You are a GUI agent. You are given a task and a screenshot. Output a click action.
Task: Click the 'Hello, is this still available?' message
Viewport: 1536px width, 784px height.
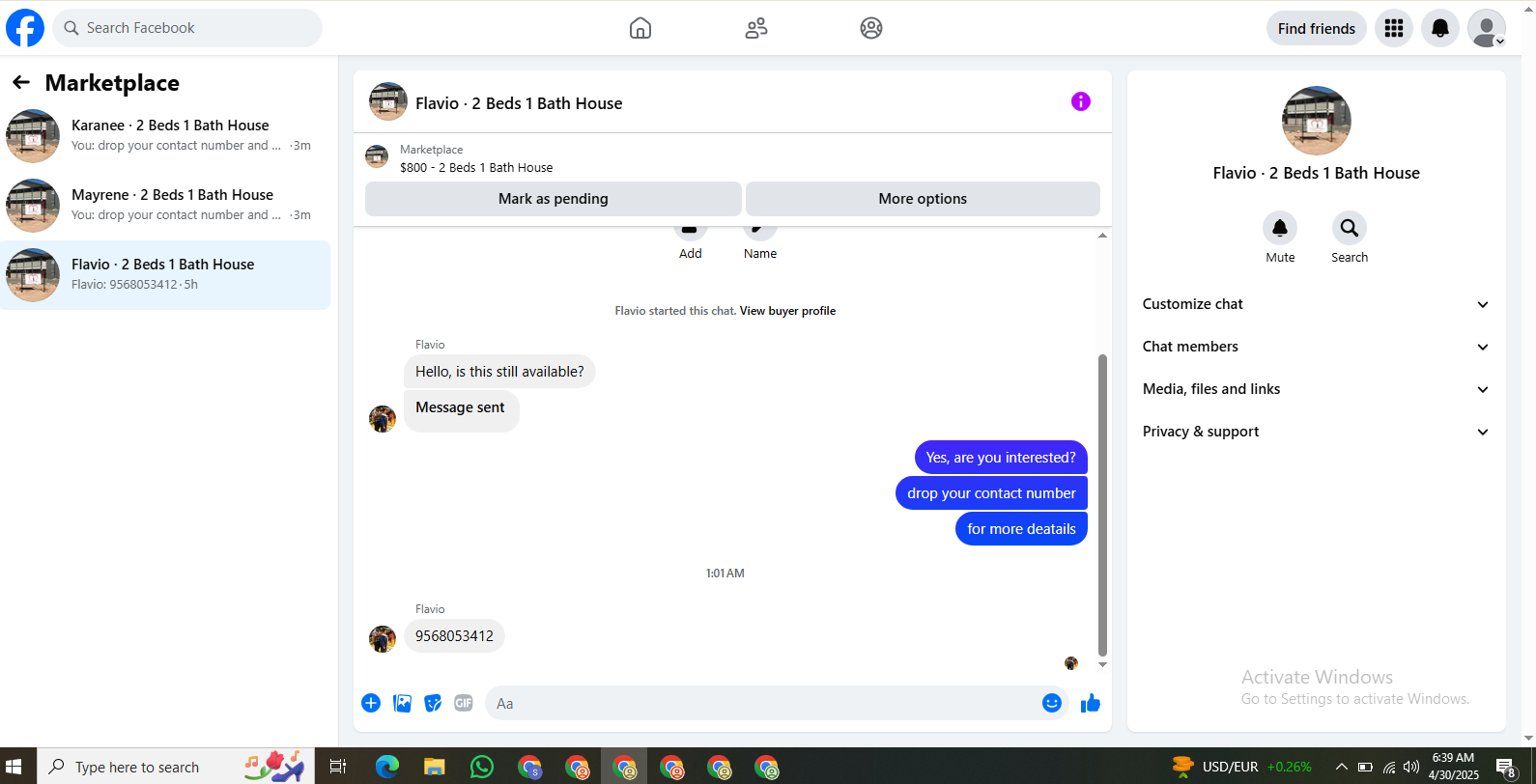coord(499,372)
